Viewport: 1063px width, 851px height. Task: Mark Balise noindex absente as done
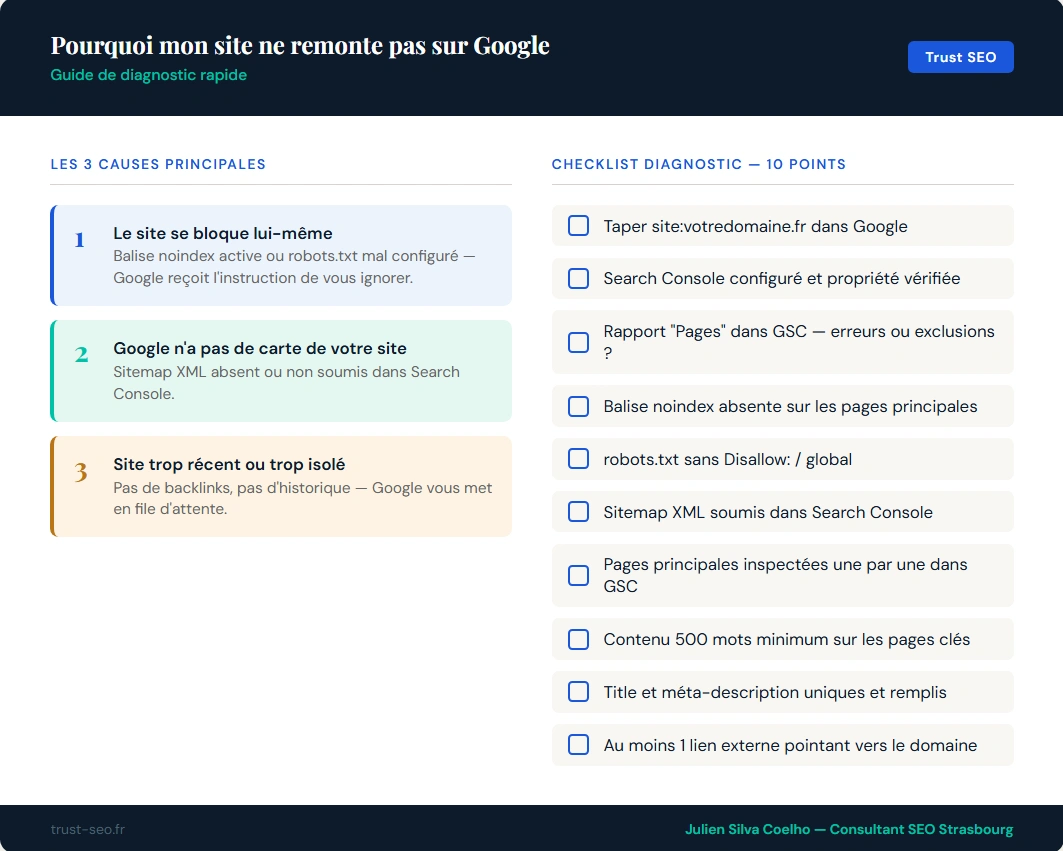click(578, 406)
